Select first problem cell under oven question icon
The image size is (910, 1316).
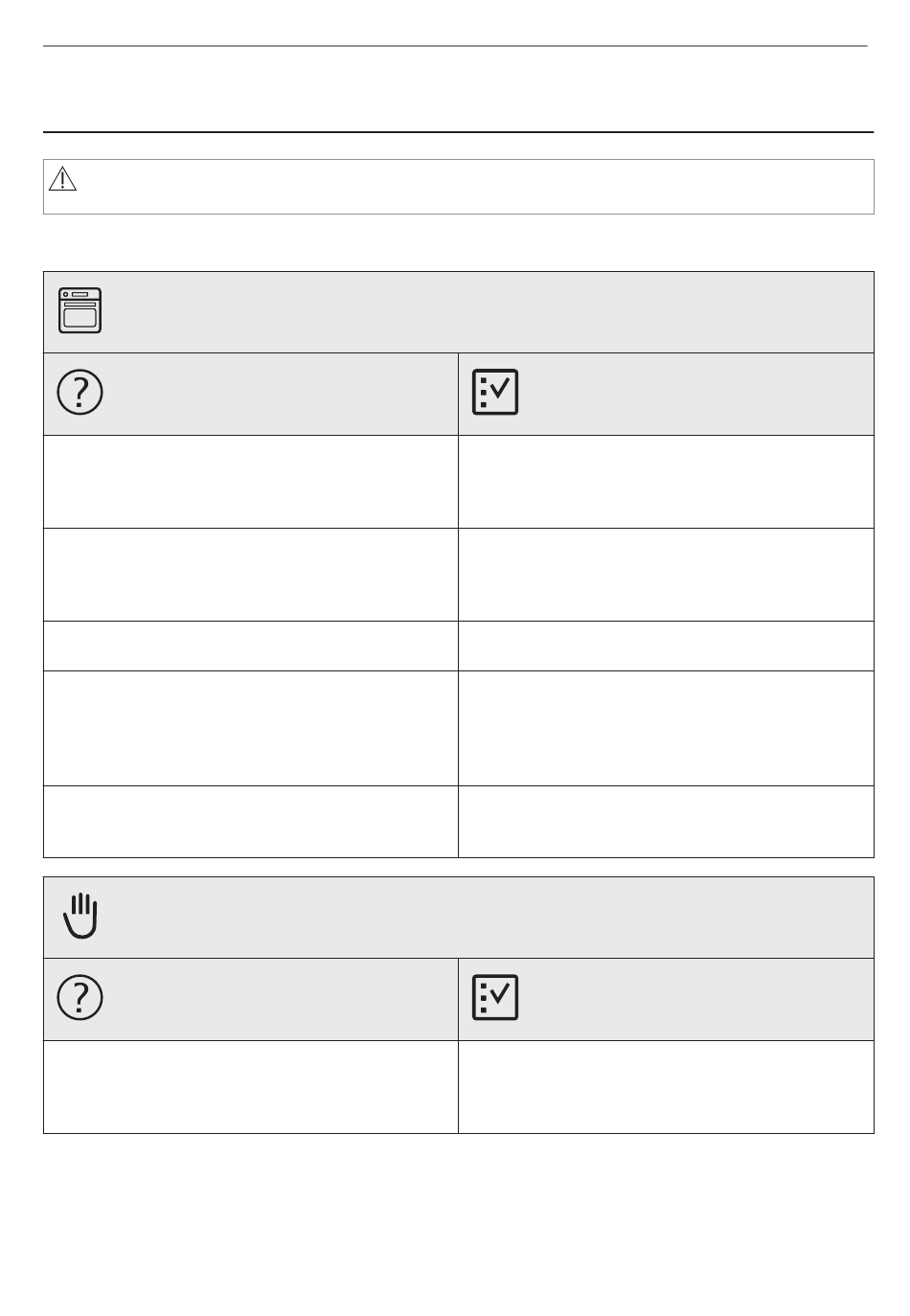(251, 482)
